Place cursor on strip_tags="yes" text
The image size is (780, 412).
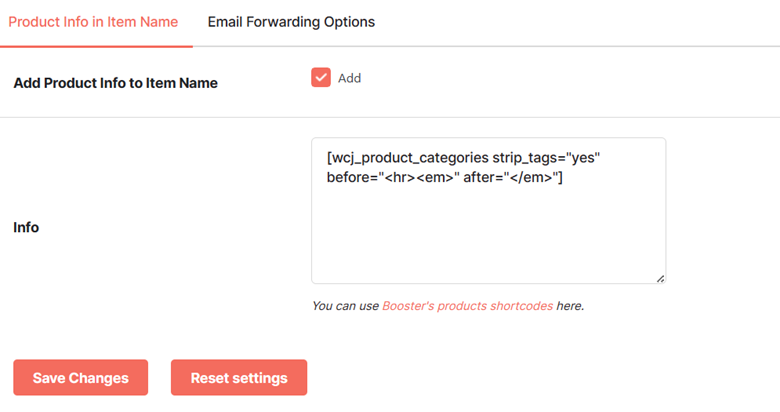(x=546, y=158)
